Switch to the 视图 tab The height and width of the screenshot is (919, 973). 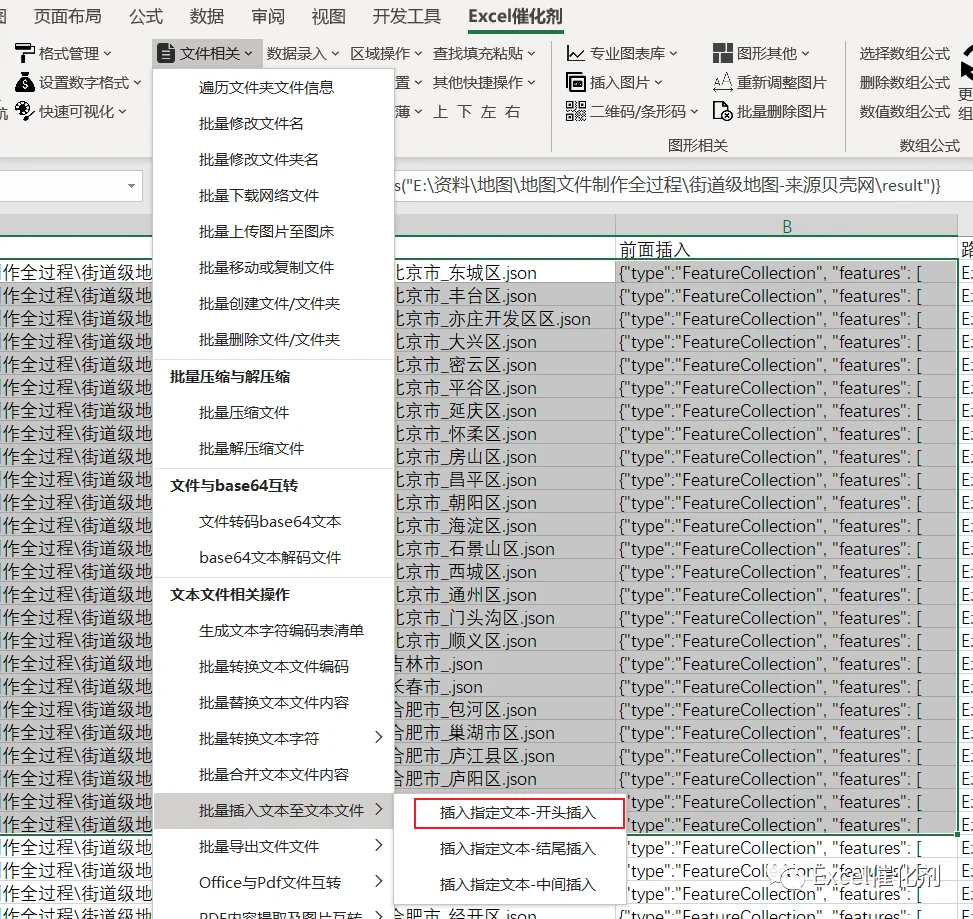(328, 16)
